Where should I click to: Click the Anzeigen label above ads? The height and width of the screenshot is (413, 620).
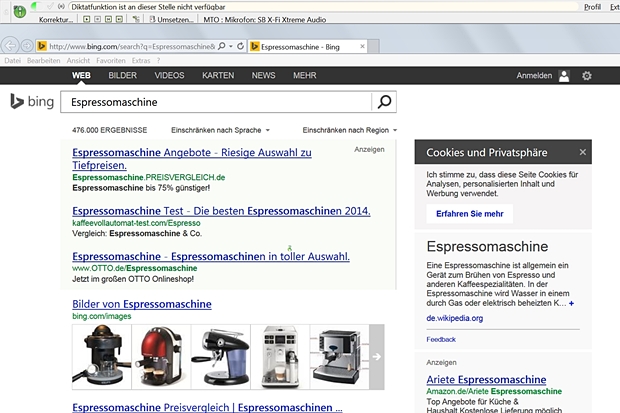369,150
